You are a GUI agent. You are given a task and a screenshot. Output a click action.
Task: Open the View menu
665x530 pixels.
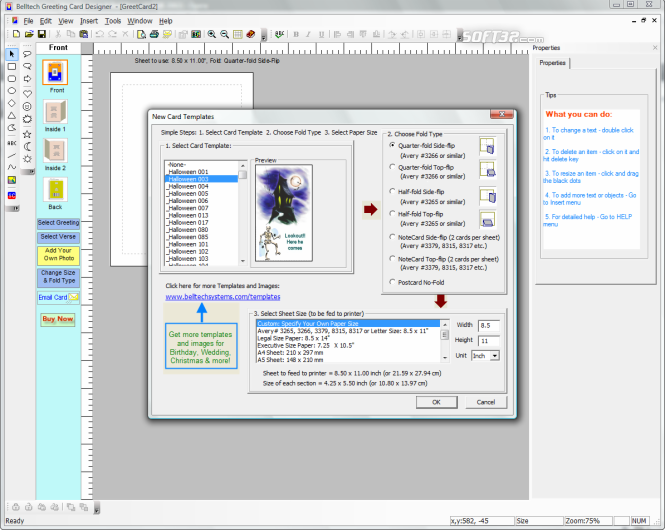pyautogui.click(x=66, y=21)
